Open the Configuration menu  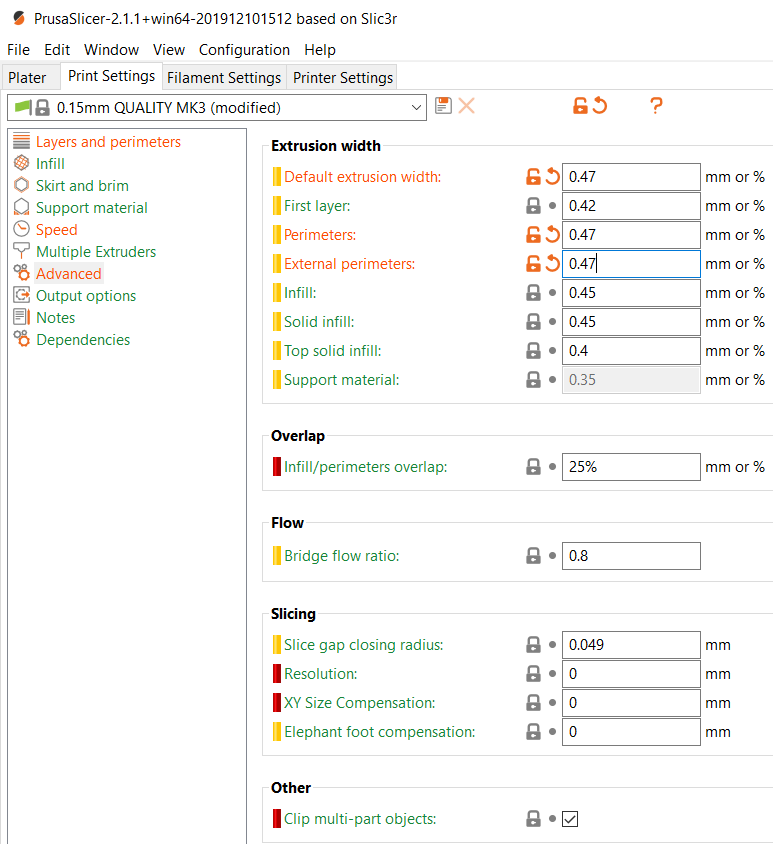[244, 50]
